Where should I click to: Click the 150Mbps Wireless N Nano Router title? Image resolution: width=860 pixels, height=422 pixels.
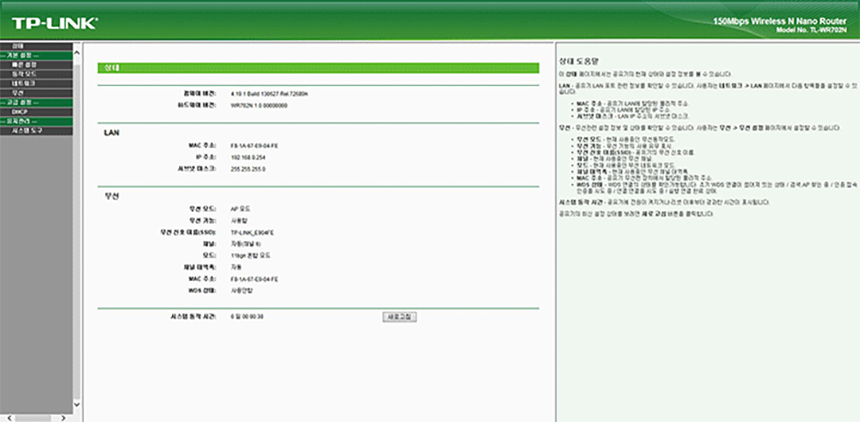click(779, 21)
